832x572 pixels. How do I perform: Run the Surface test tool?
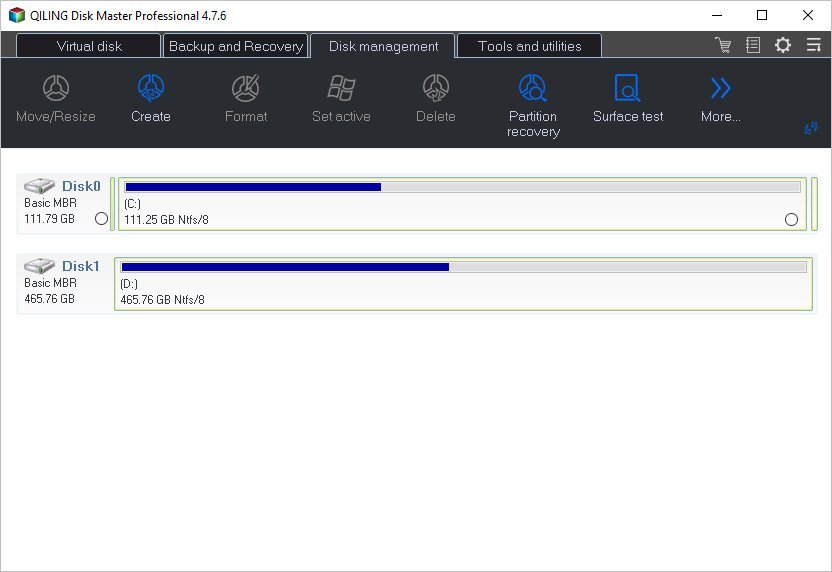628,99
